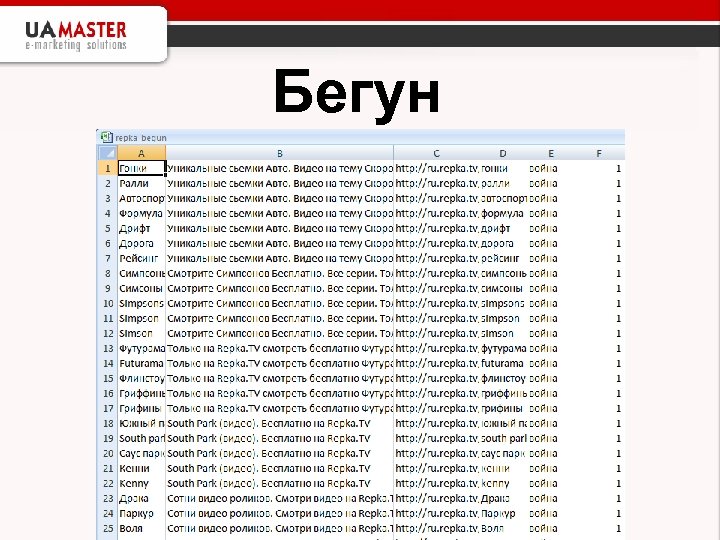This screenshot has height=540, width=720.
Task: Click cell A4 containing Формула
Action: point(141,214)
